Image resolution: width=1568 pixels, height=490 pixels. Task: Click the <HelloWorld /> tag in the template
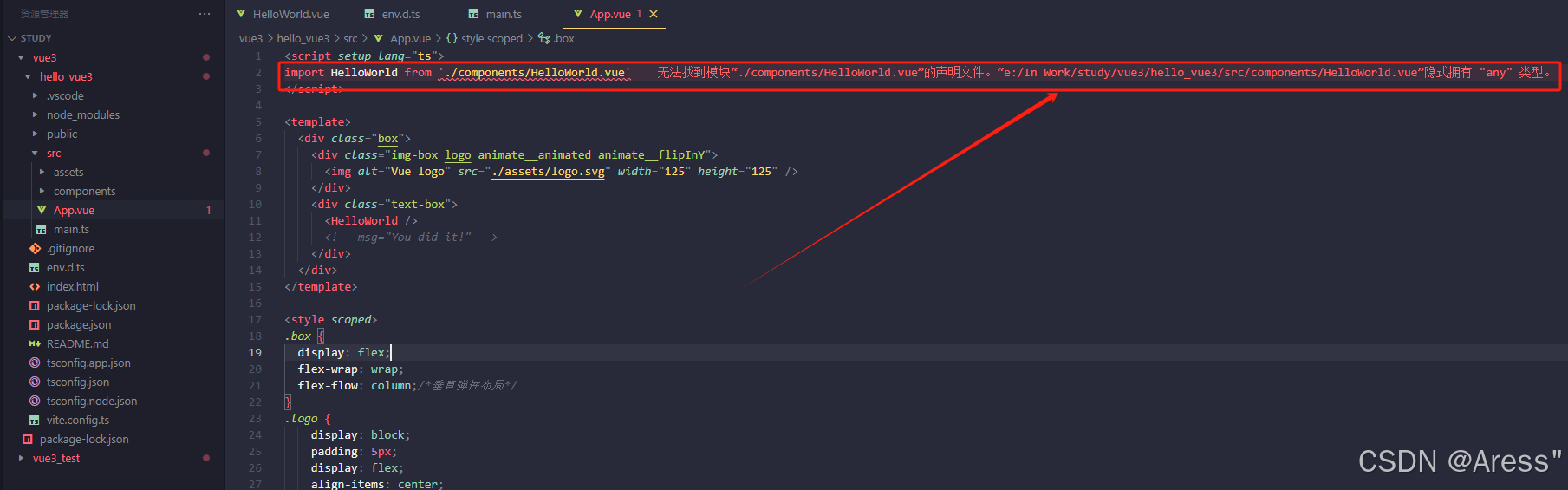point(371,221)
